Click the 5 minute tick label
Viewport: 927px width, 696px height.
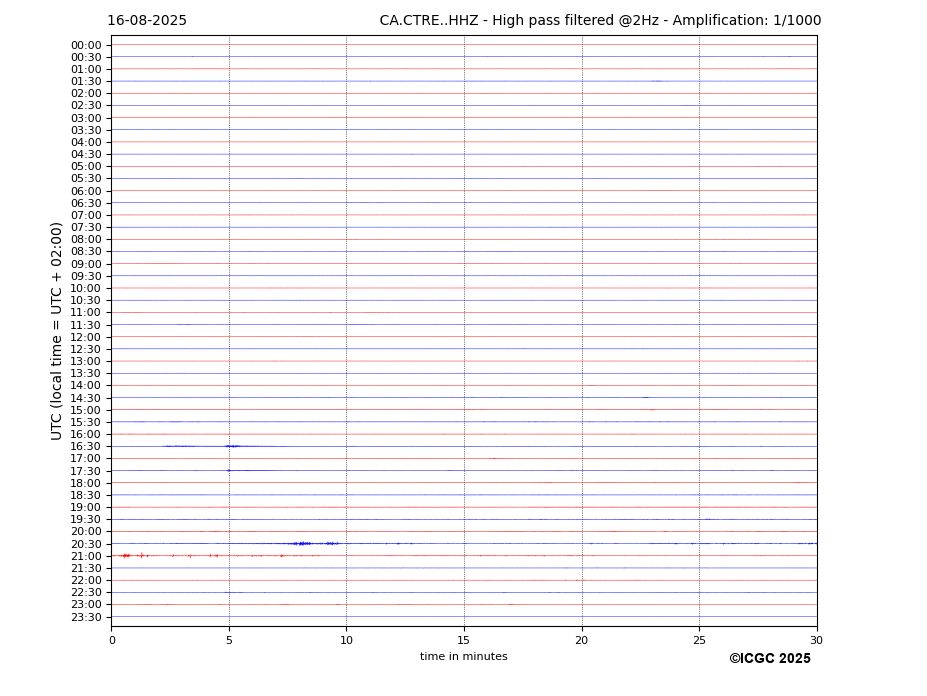pos(229,640)
